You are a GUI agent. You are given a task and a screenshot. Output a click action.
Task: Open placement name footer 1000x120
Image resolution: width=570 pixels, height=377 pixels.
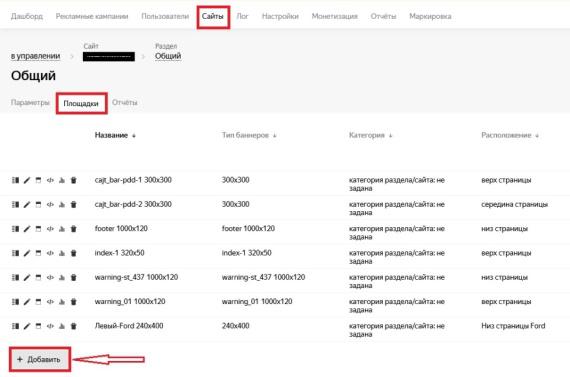pyautogui.click(x=121, y=229)
